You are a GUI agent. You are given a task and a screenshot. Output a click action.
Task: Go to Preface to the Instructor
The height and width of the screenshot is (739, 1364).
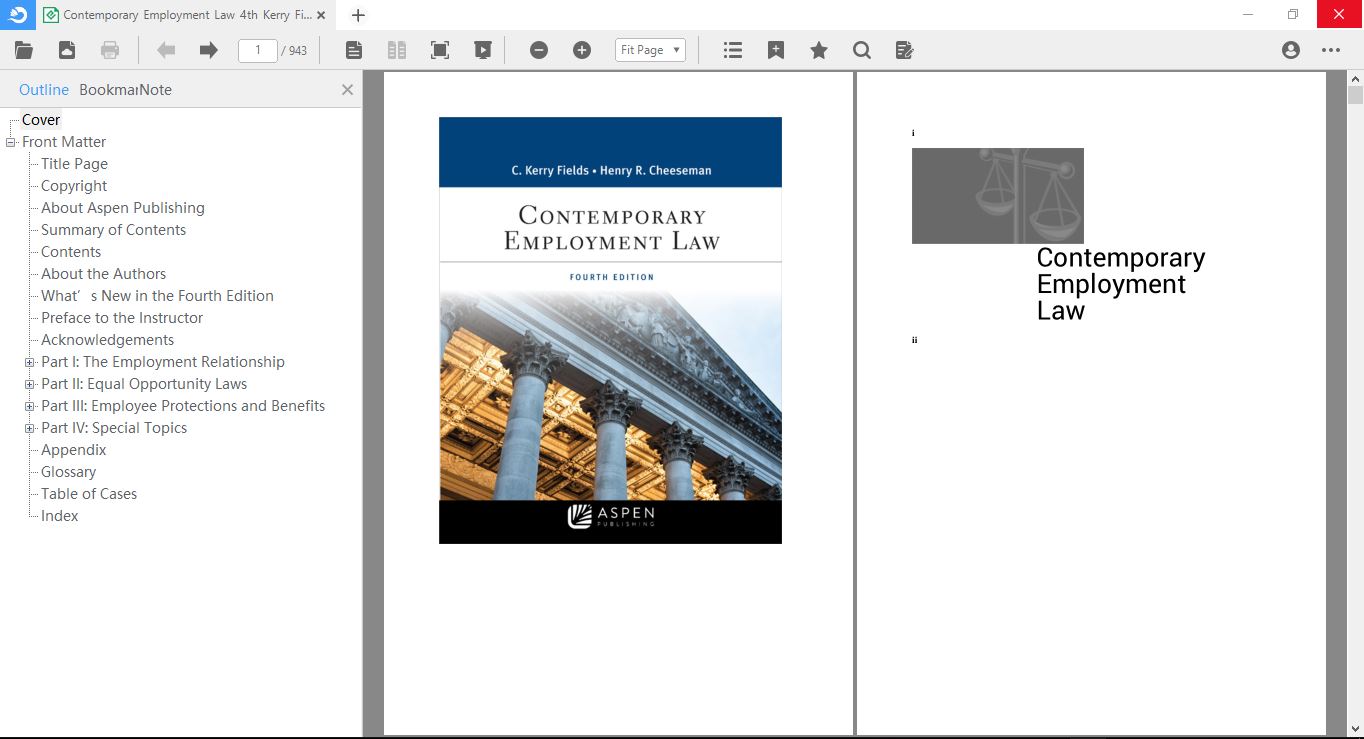(122, 318)
